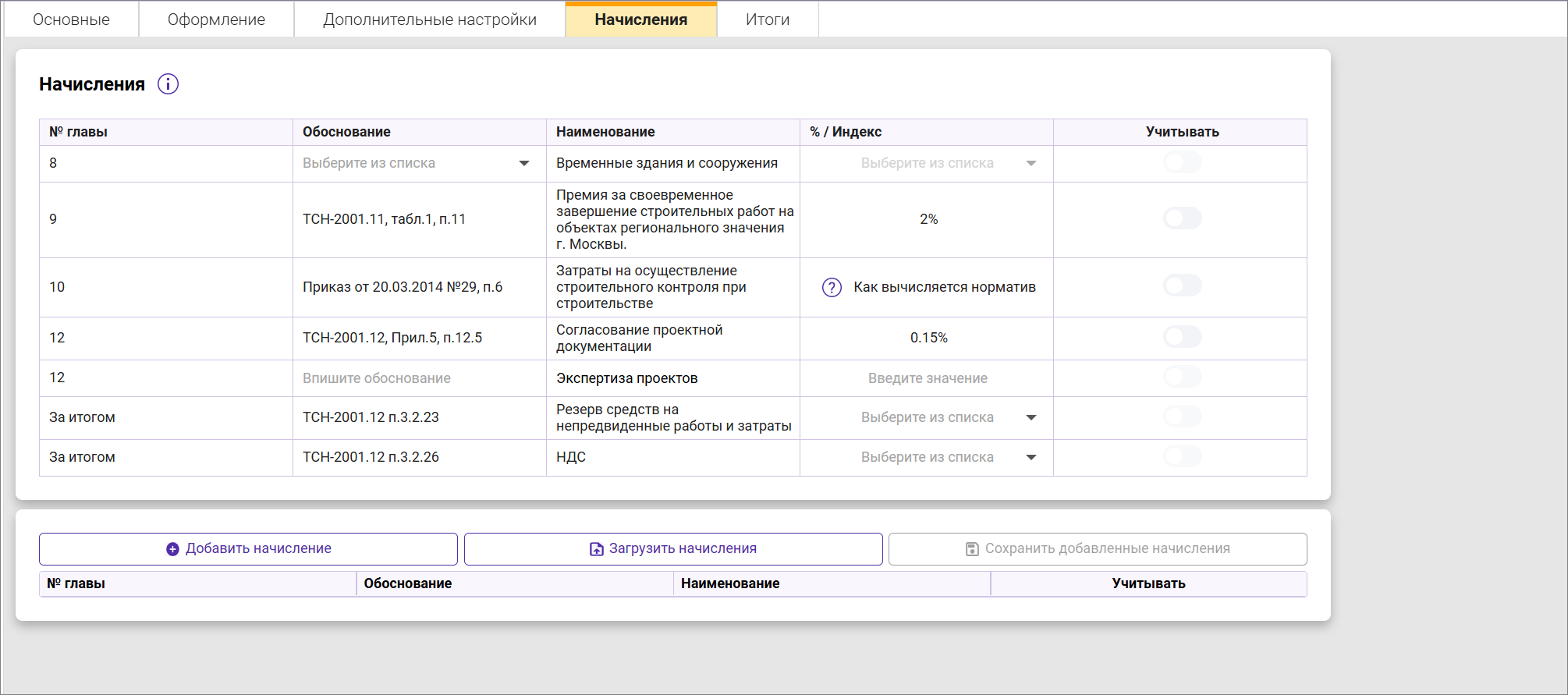Click Введите значение field for Экспертиза проектов
This screenshot has height=695, width=1568.
pos(927,378)
